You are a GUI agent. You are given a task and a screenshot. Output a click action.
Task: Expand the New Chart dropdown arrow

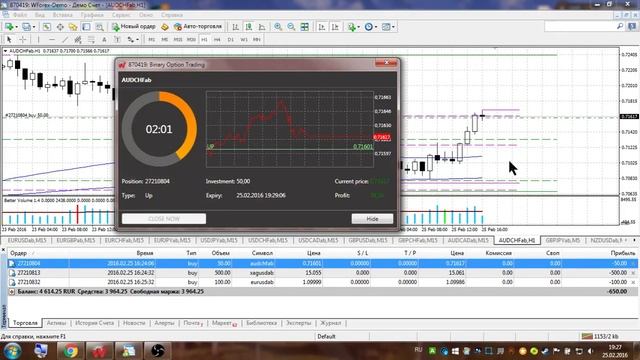point(16,27)
